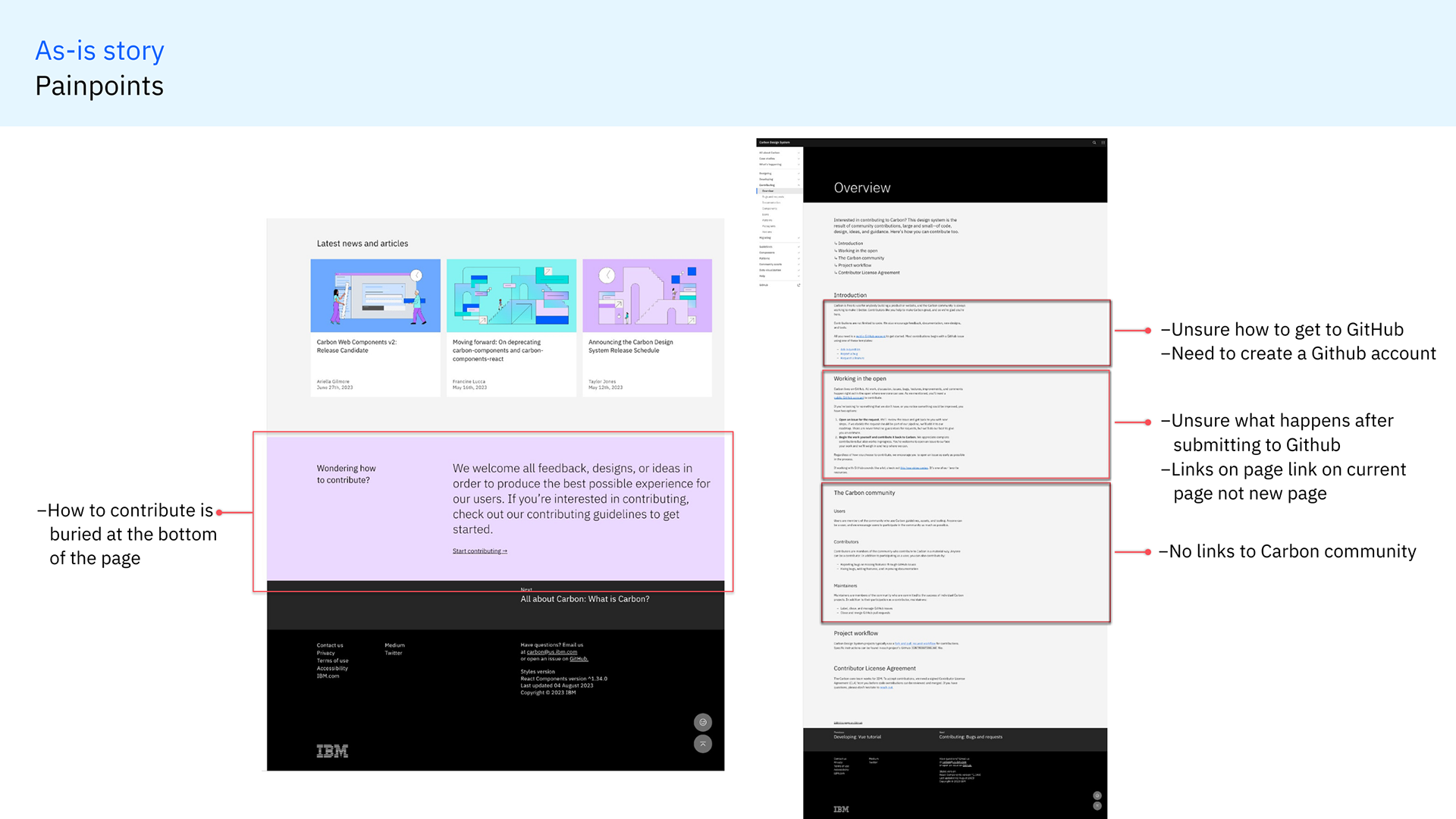
Task: Open the GitHub link in the left footer
Action: pos(579,658)
